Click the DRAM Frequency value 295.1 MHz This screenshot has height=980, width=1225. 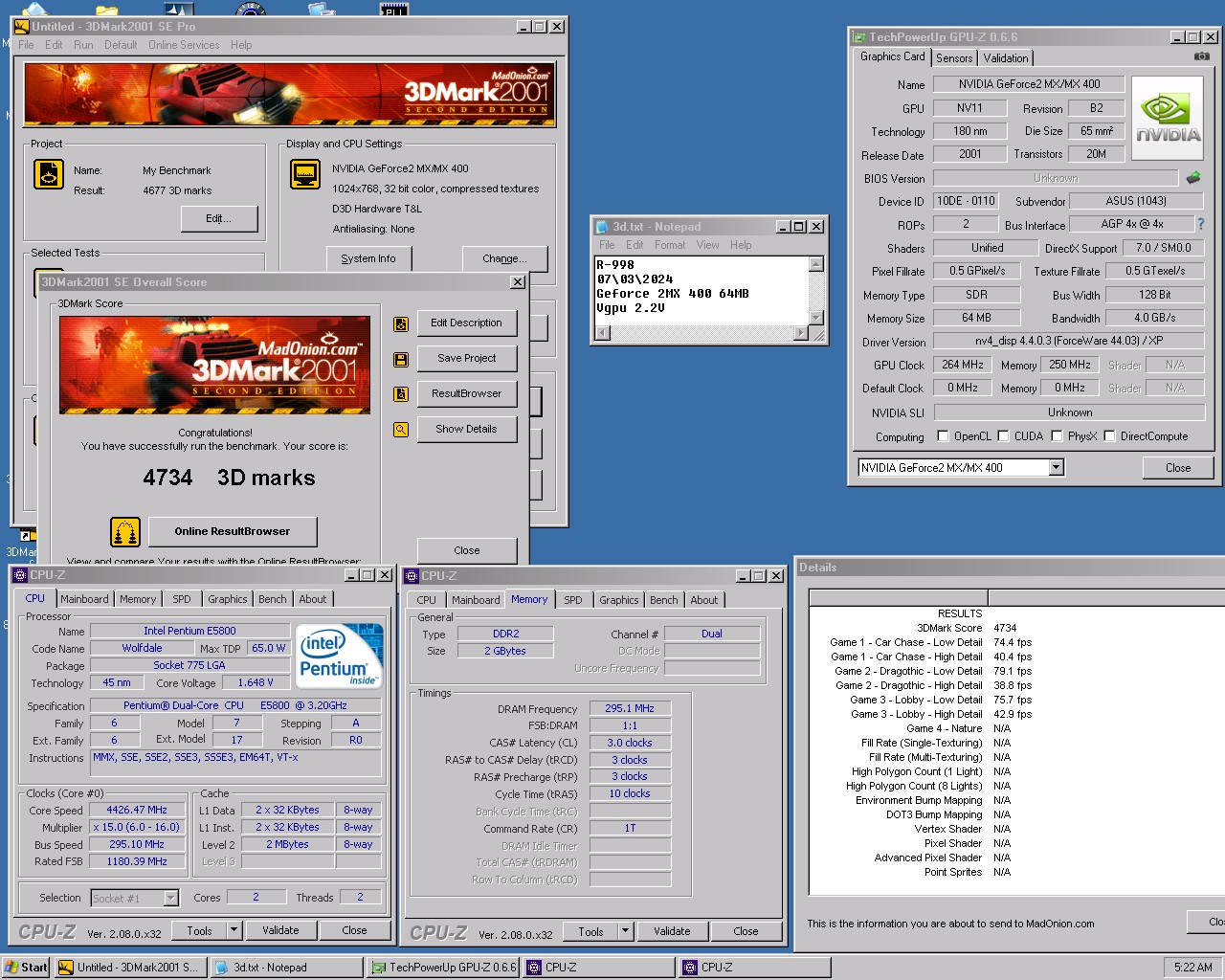[629, 709]
